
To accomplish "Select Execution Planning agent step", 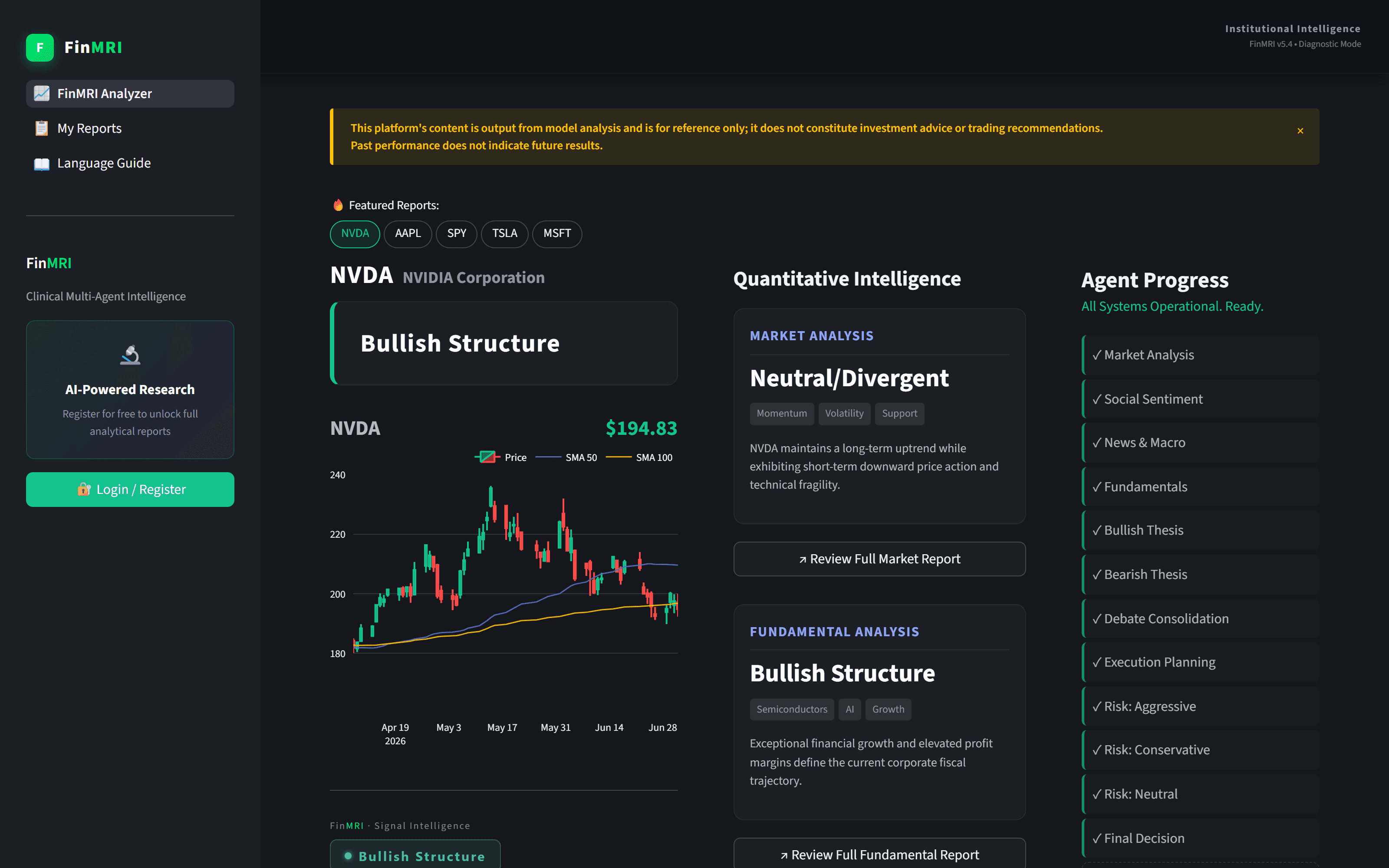I will [x=1200, y=662].
